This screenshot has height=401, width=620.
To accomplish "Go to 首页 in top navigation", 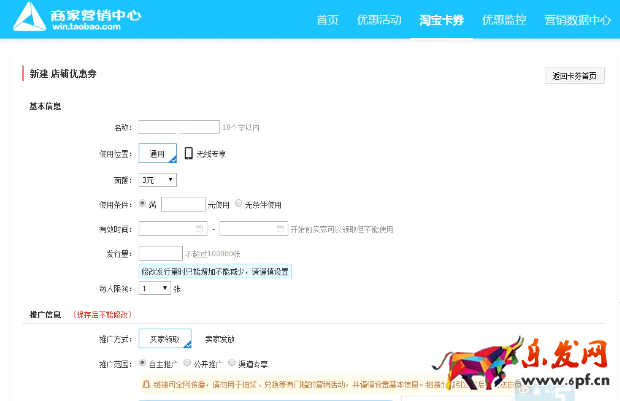I will coord(327,20).
